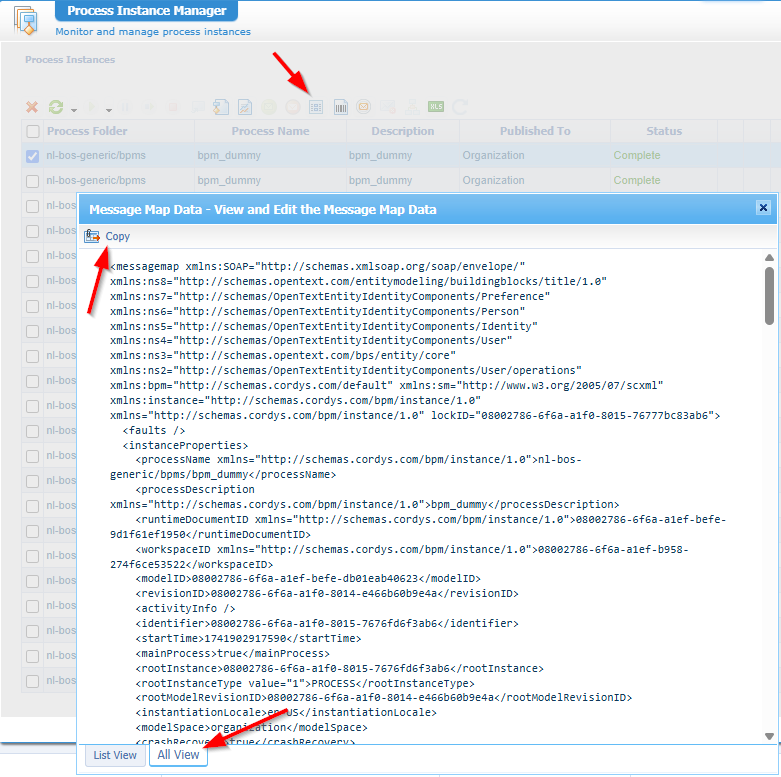Viewport: 781px width, 777px height.
Task: Click the orange envelope toolbar icon
Action: (364, 107)
